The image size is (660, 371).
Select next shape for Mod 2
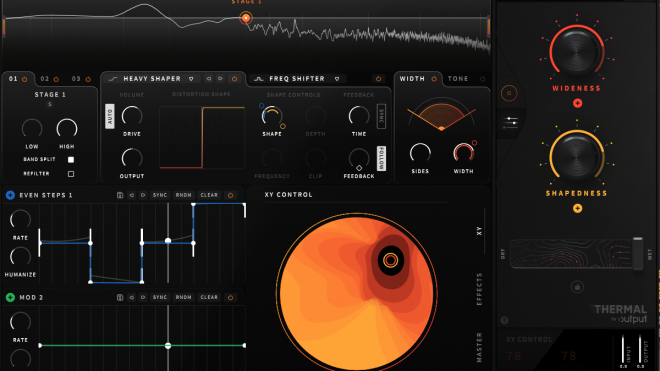point(143,297)
